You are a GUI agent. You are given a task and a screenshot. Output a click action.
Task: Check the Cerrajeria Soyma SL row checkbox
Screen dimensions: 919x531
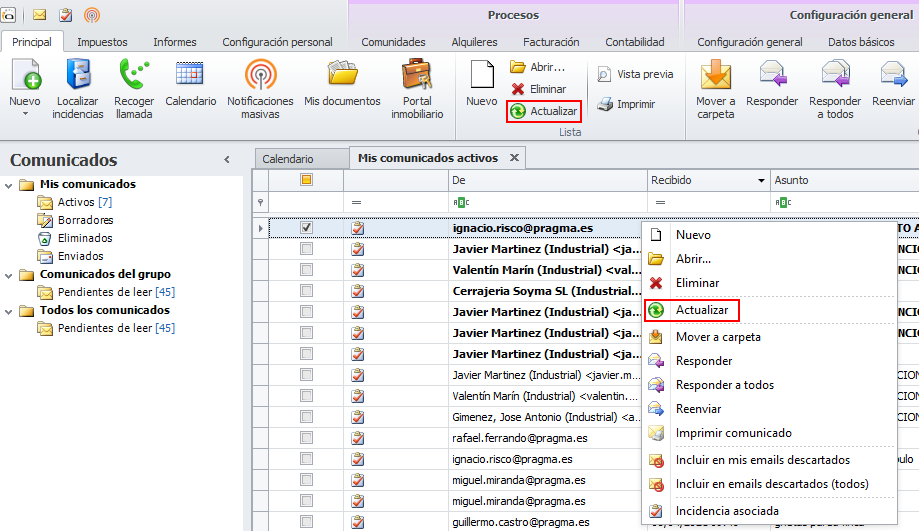[x=307, y=291]
